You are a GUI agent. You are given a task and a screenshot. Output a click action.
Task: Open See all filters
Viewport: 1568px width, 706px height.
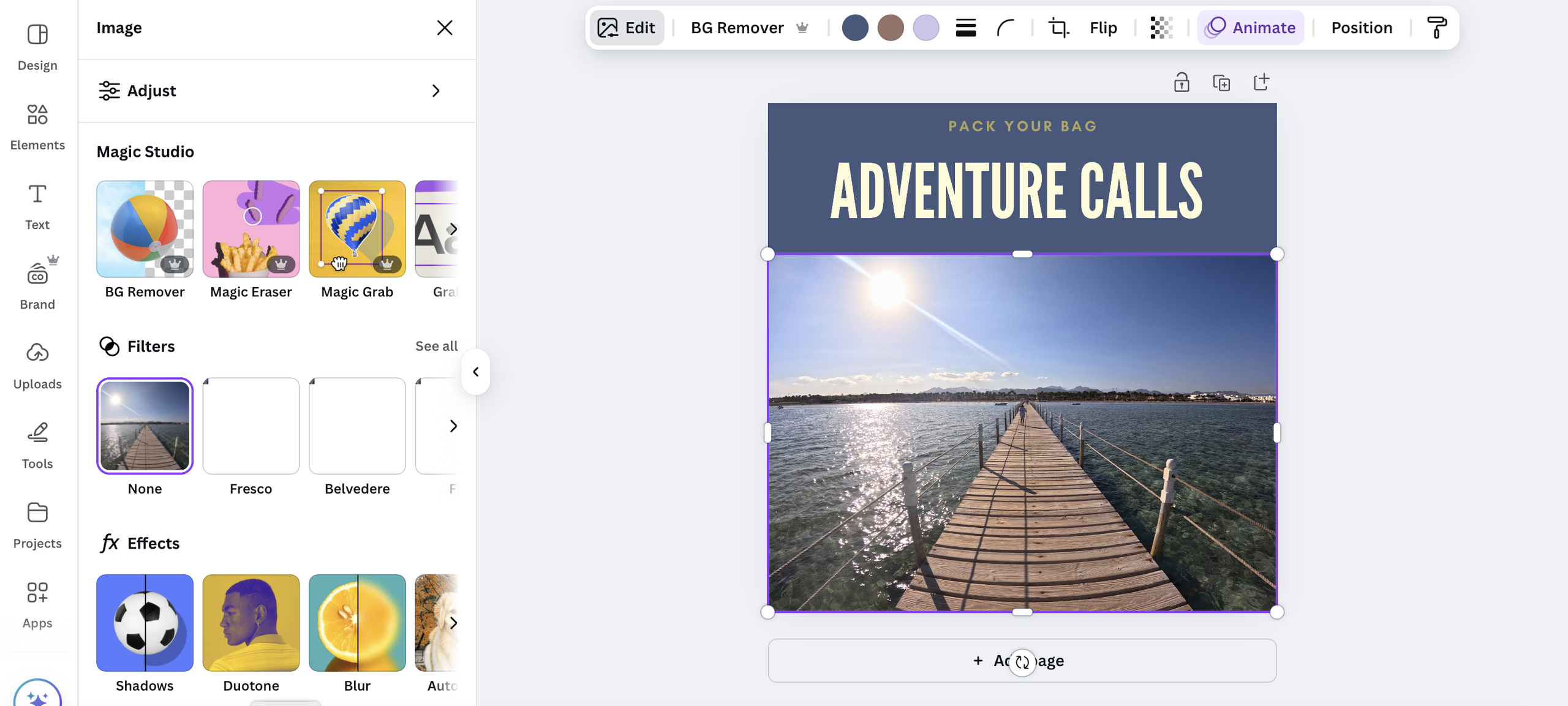point(436,346)
